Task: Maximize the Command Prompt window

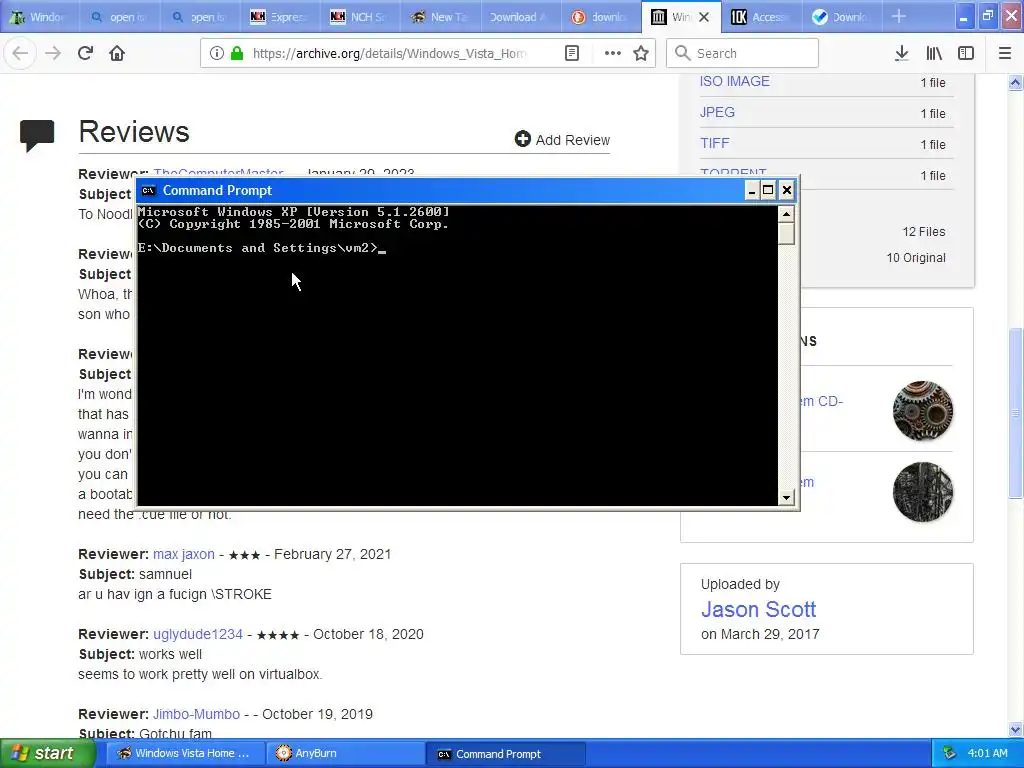Action: (769, 190)
